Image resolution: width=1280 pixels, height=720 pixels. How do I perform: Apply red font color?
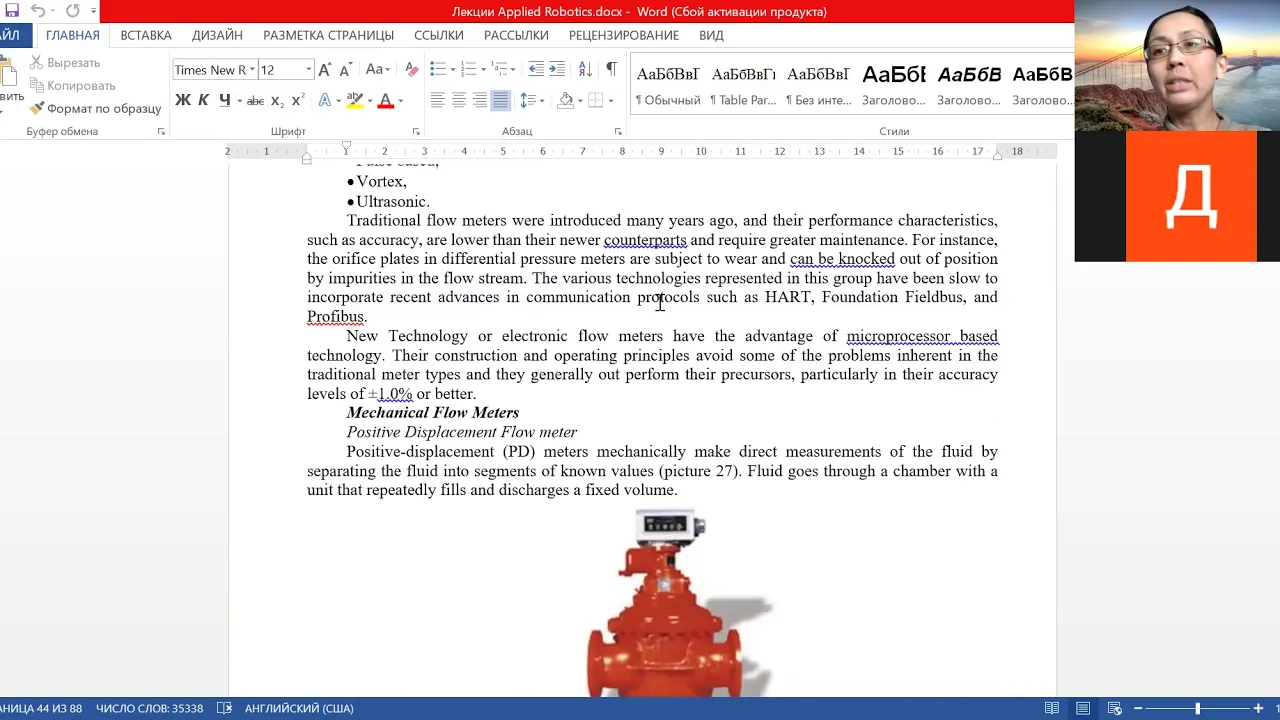coord(385,100)
